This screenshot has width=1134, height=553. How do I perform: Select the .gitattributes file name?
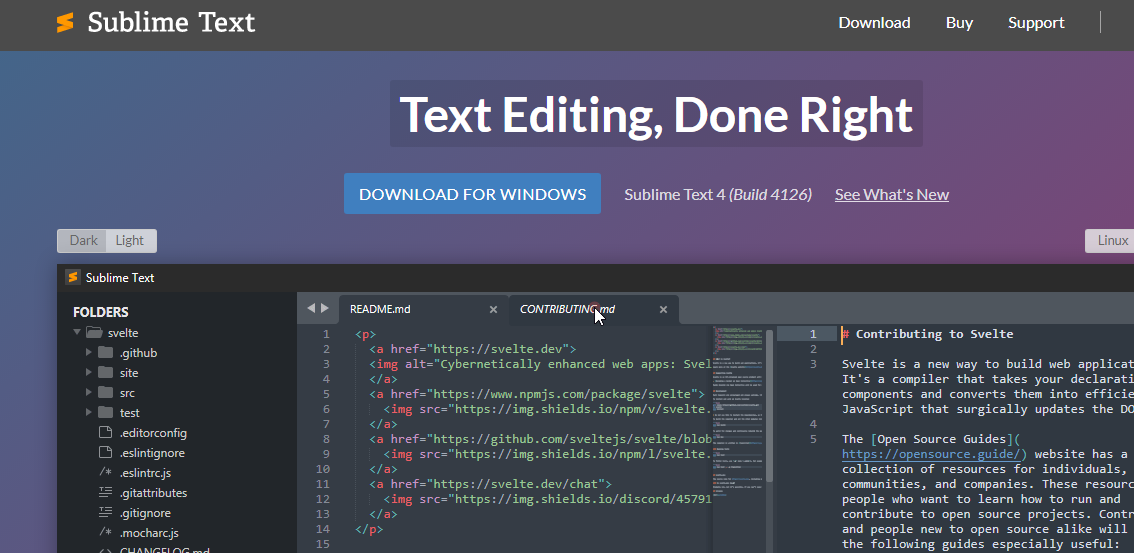pyautogui.click(x=153, y=493)
